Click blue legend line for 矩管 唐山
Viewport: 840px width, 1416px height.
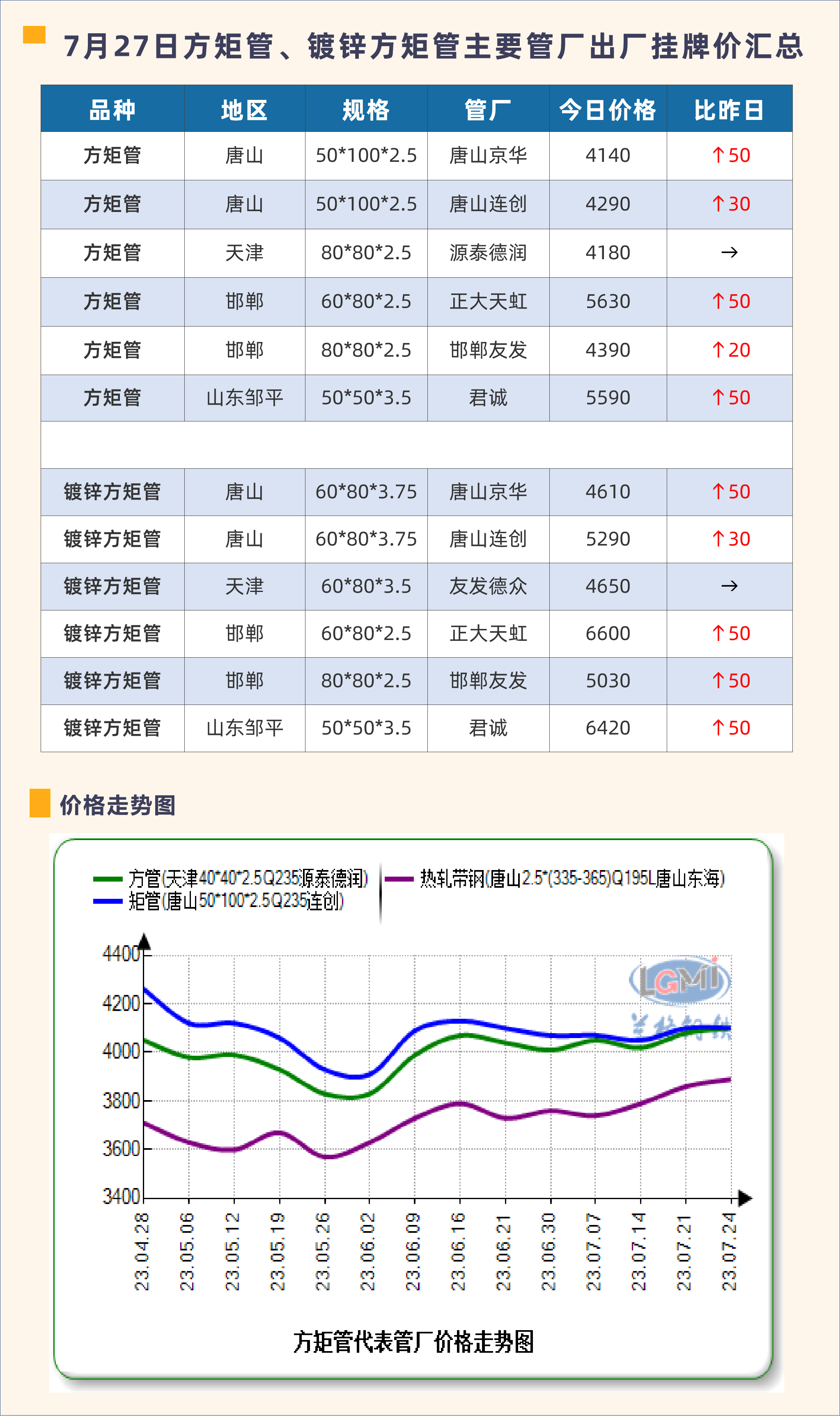tap(108, 901)
